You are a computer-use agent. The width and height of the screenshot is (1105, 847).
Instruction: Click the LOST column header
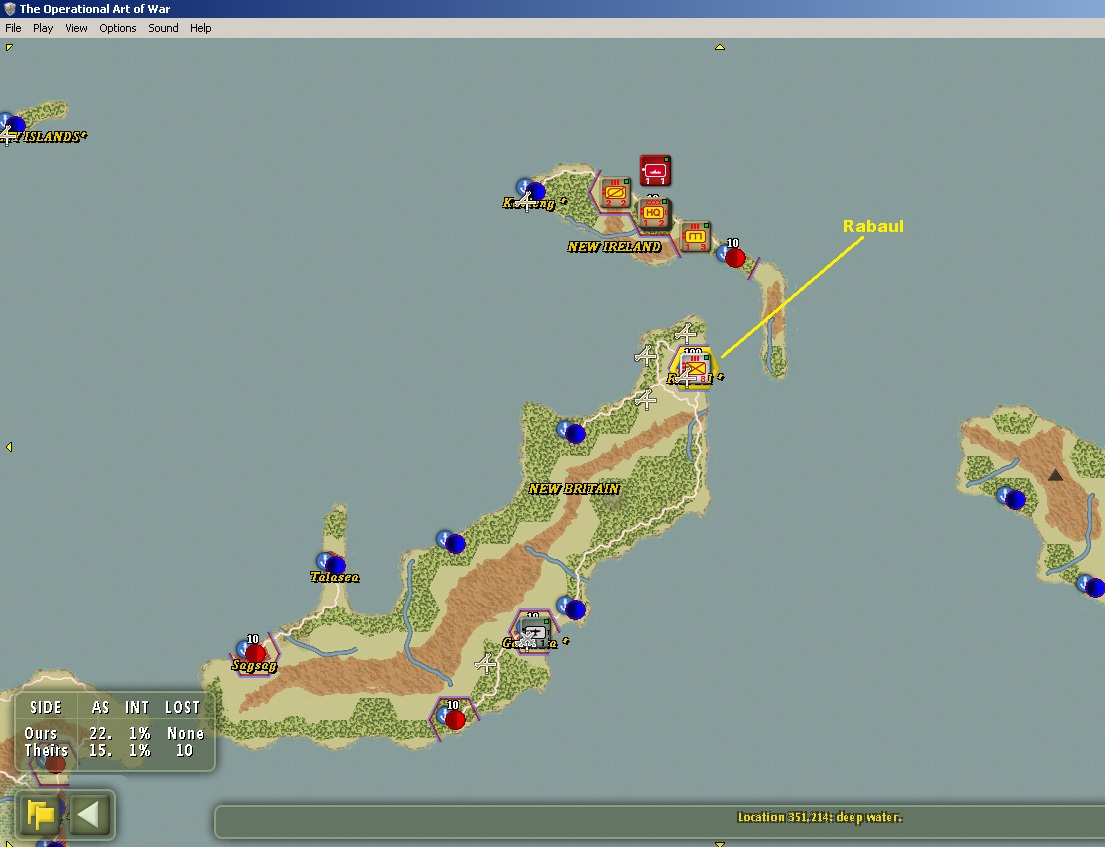(183, 707)
